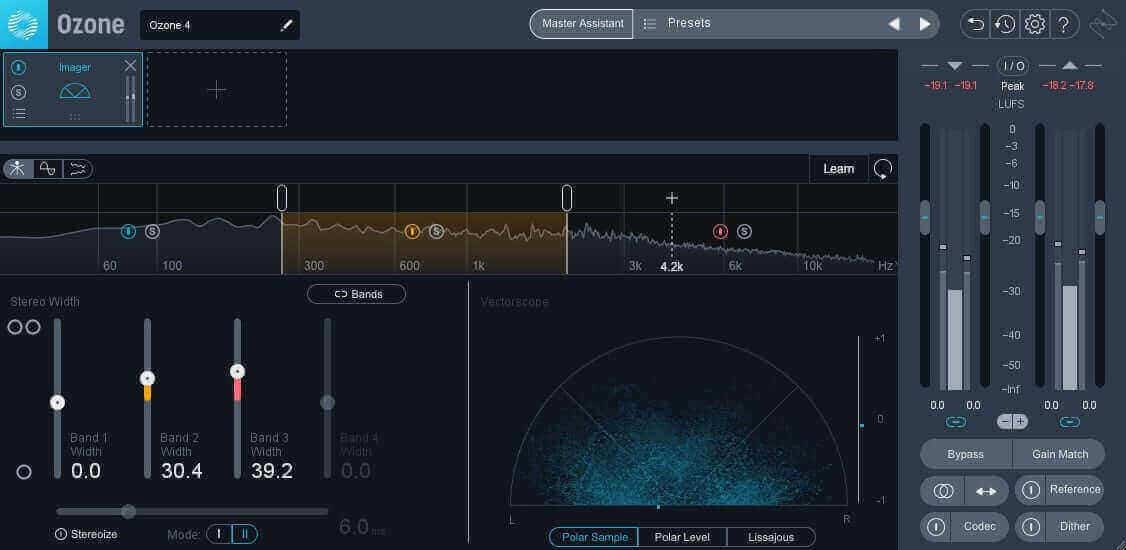Click the iZotope logo at top right
Screen dimensions: 1126x550
coord(1101,24)
